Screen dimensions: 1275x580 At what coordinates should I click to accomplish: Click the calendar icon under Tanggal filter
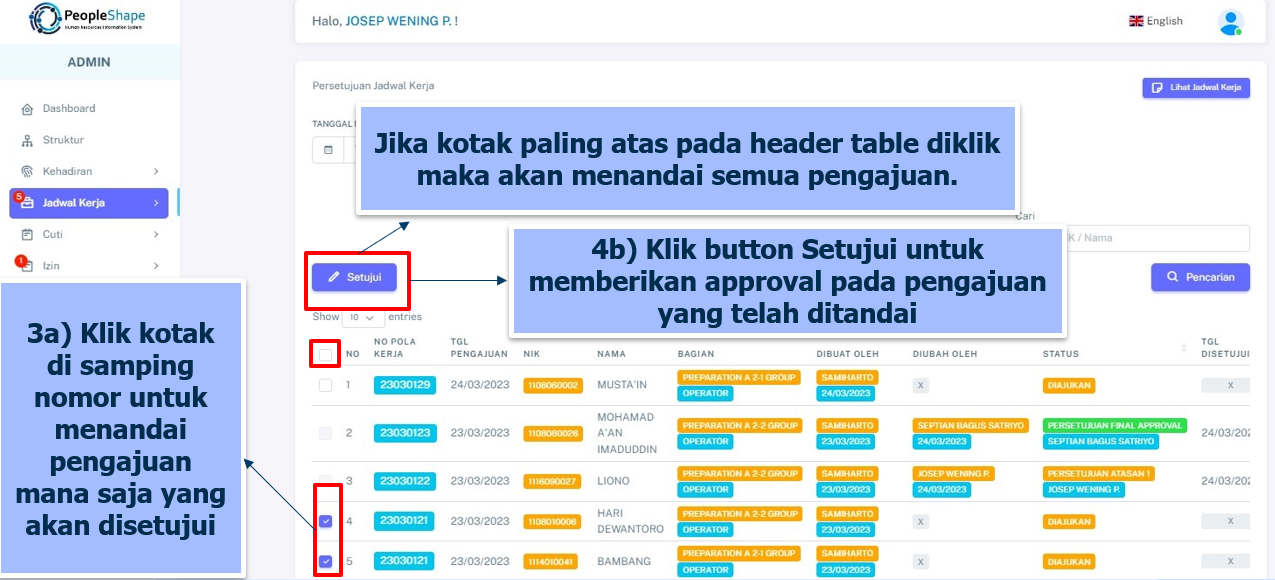pos(328,151)
